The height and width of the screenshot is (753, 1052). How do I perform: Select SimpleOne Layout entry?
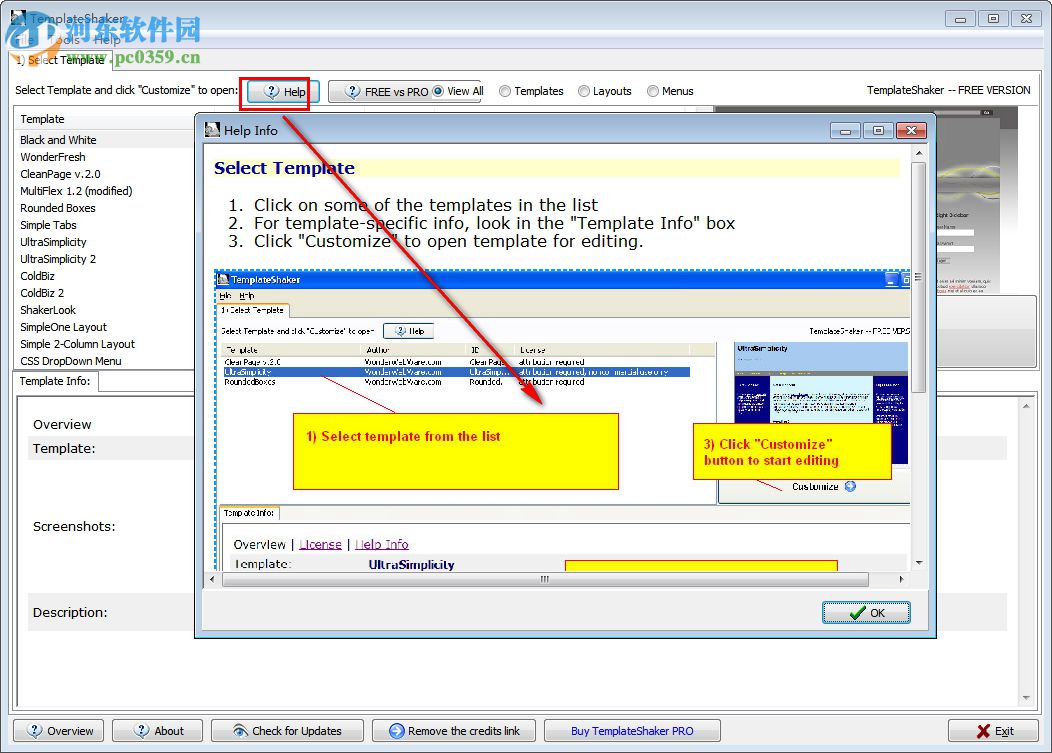coord(64,327)
